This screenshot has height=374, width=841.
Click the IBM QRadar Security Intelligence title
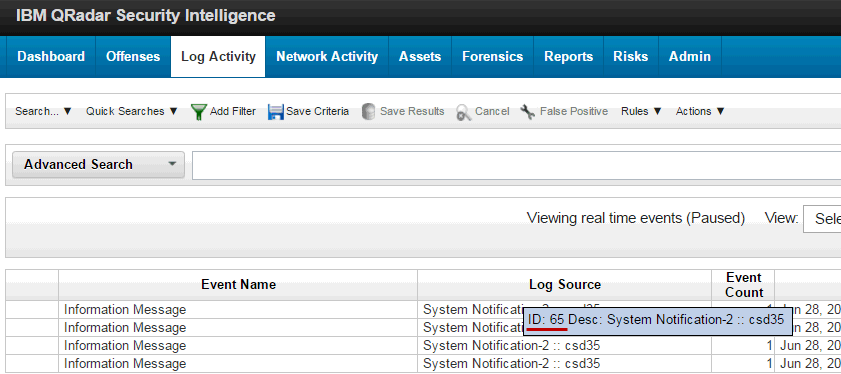(145, 16)
